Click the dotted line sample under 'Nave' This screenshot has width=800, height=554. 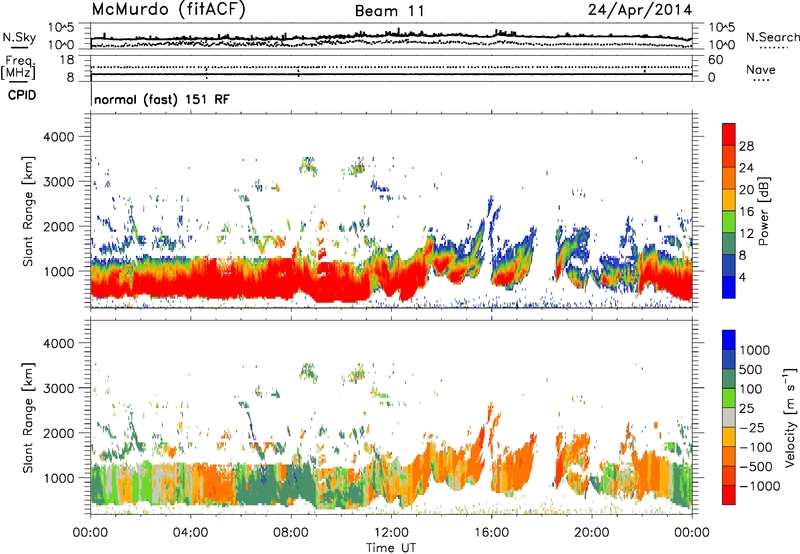pos(761,80)
